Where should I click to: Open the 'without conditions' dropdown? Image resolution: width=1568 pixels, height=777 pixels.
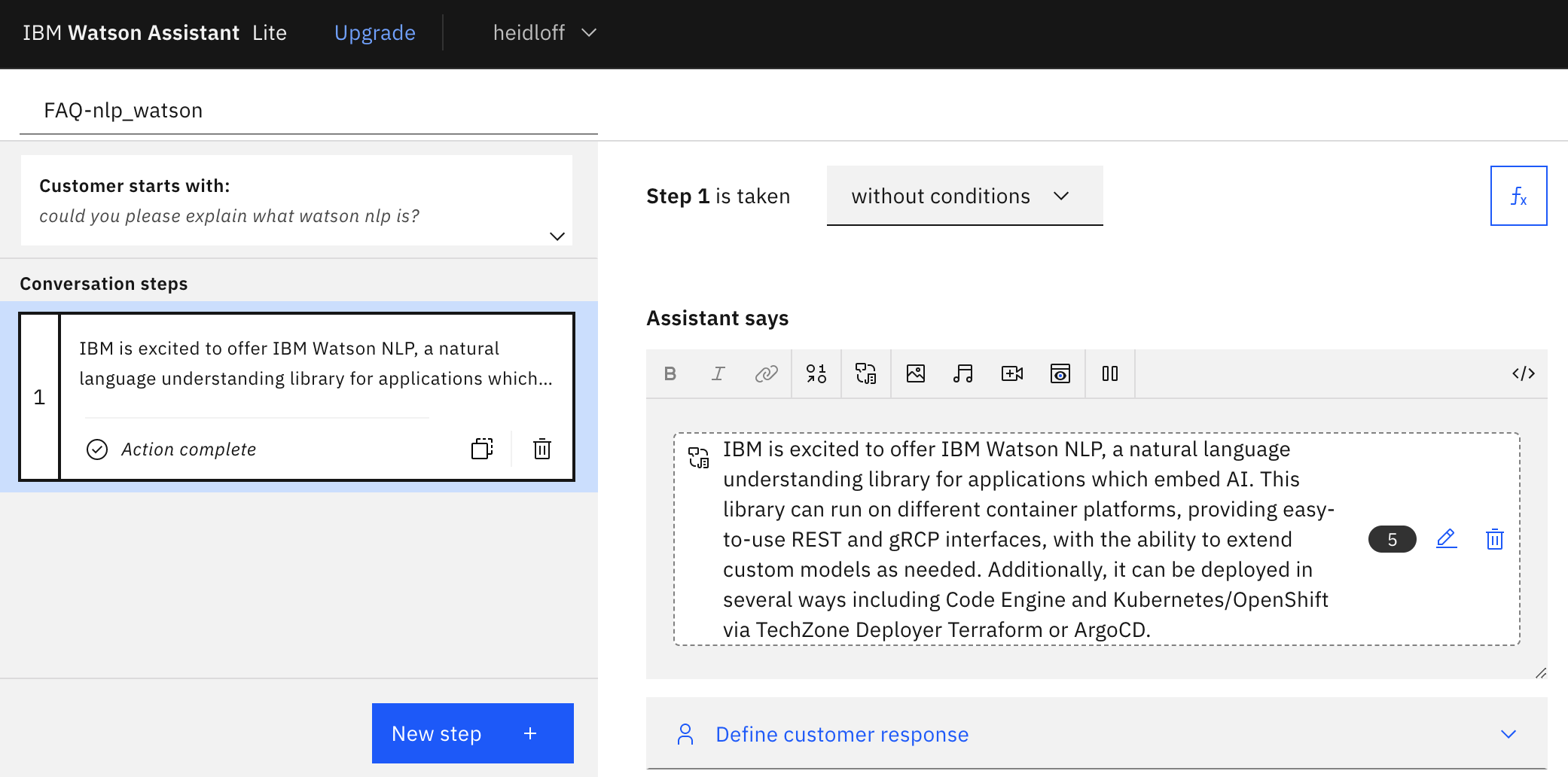(x=965, y=196)
